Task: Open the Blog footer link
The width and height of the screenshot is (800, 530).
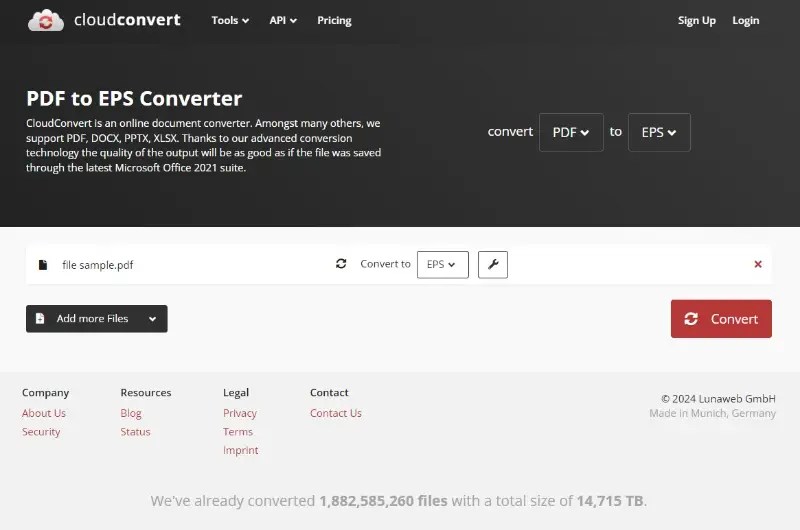Action: pyautogui.click(x=131, y=413)
